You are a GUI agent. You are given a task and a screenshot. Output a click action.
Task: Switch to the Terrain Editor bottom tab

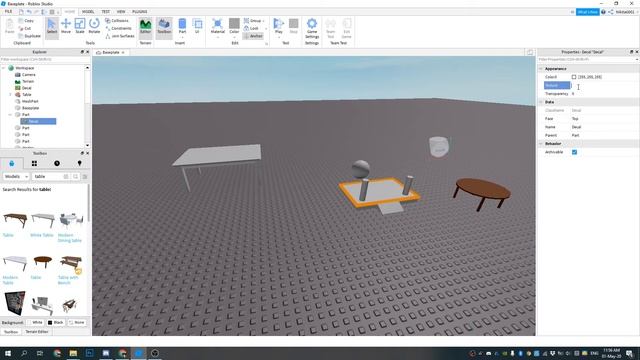(37, 332)
